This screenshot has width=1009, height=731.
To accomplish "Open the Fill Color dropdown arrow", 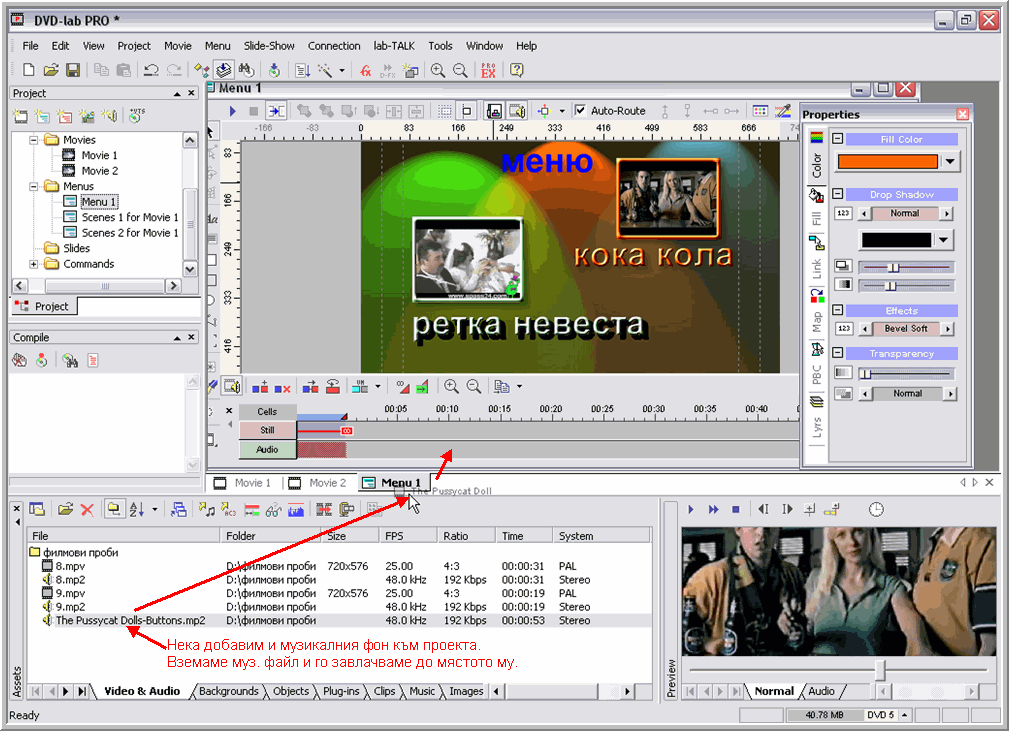I will coord(950,162).
